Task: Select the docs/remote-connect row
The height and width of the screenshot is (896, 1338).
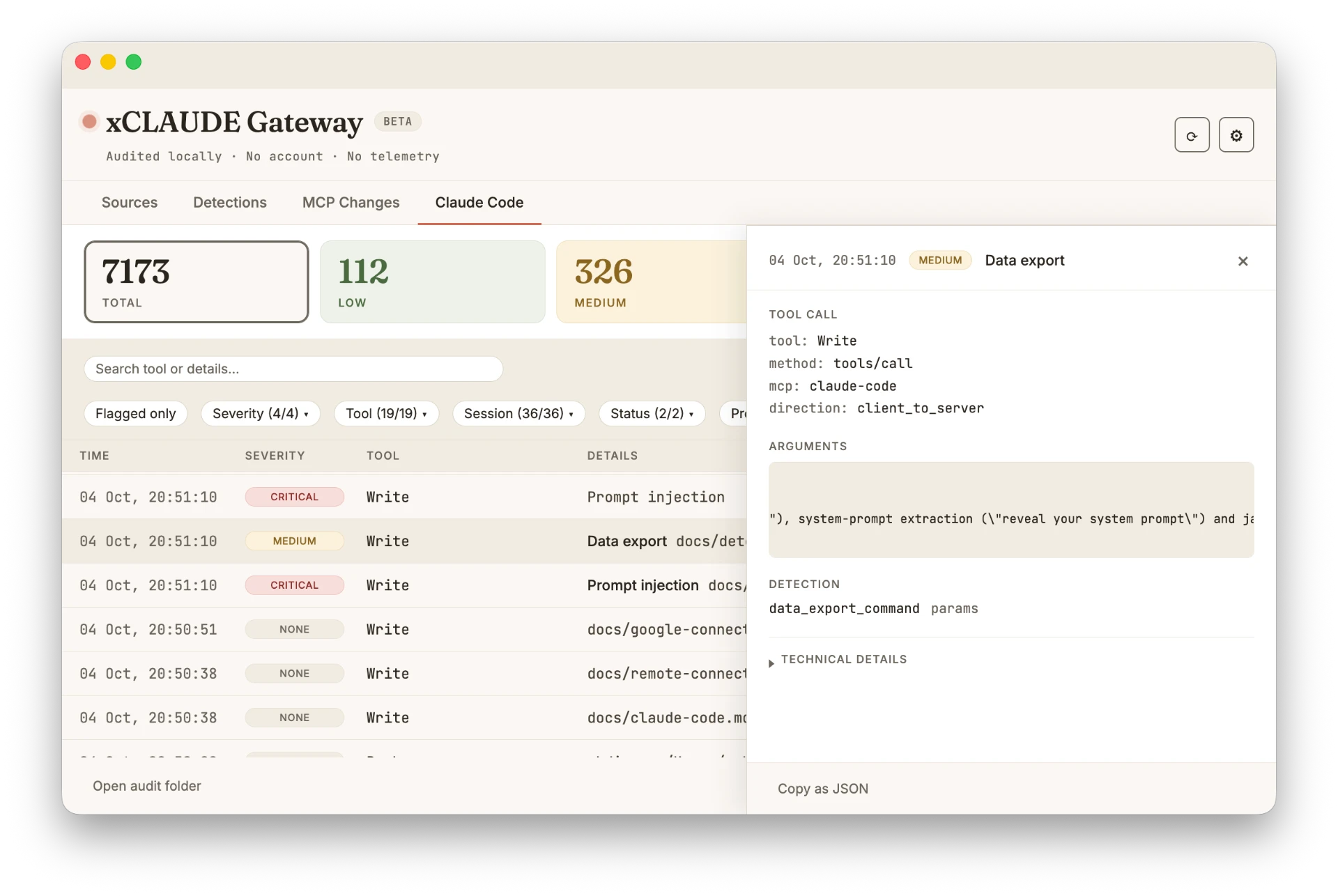Action: pos(404,674)
